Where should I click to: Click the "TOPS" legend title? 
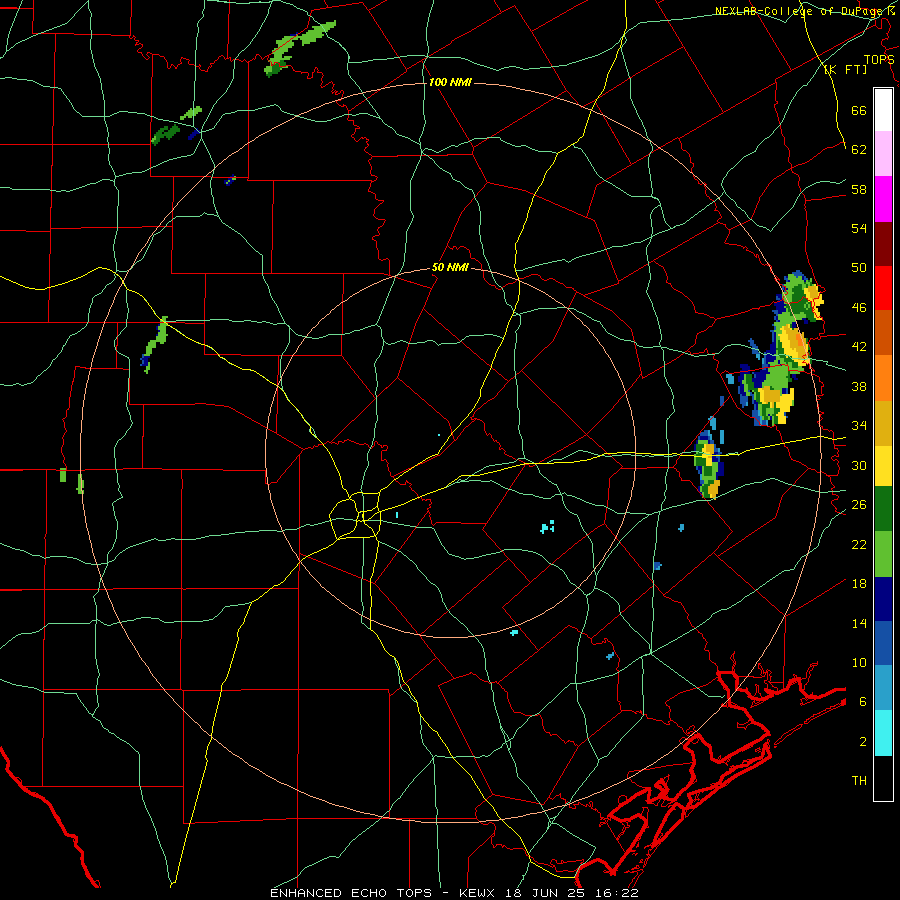point(879,60)
